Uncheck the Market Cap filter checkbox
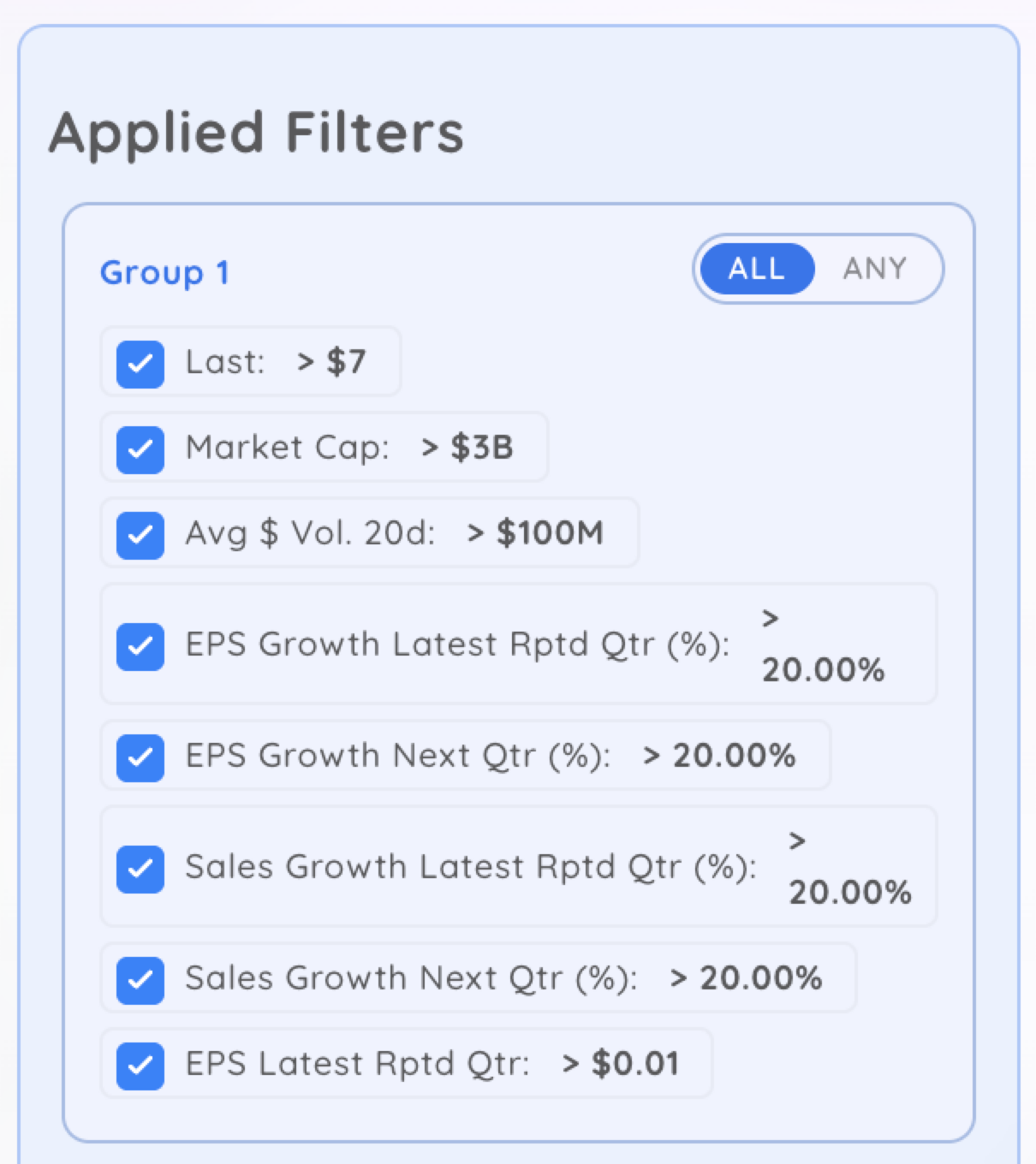 (140, 449)
